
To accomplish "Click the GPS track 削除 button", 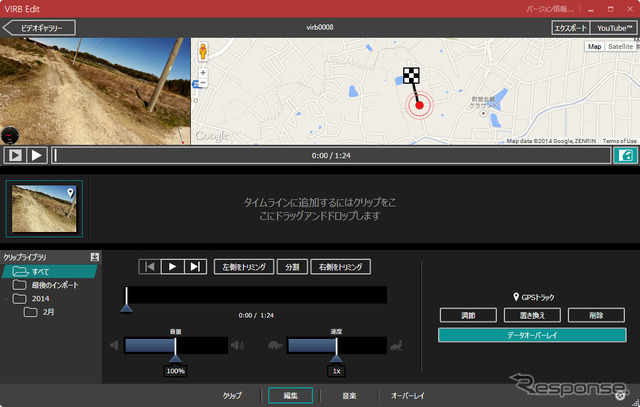I will (596, 315).
